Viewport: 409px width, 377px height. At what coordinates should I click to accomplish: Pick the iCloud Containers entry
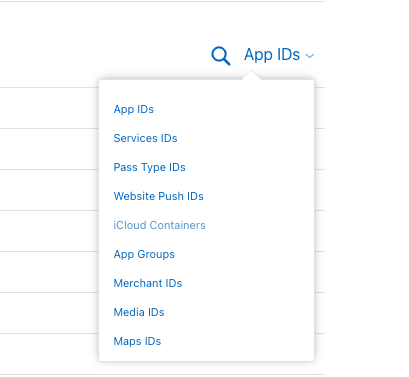(159, 225)
